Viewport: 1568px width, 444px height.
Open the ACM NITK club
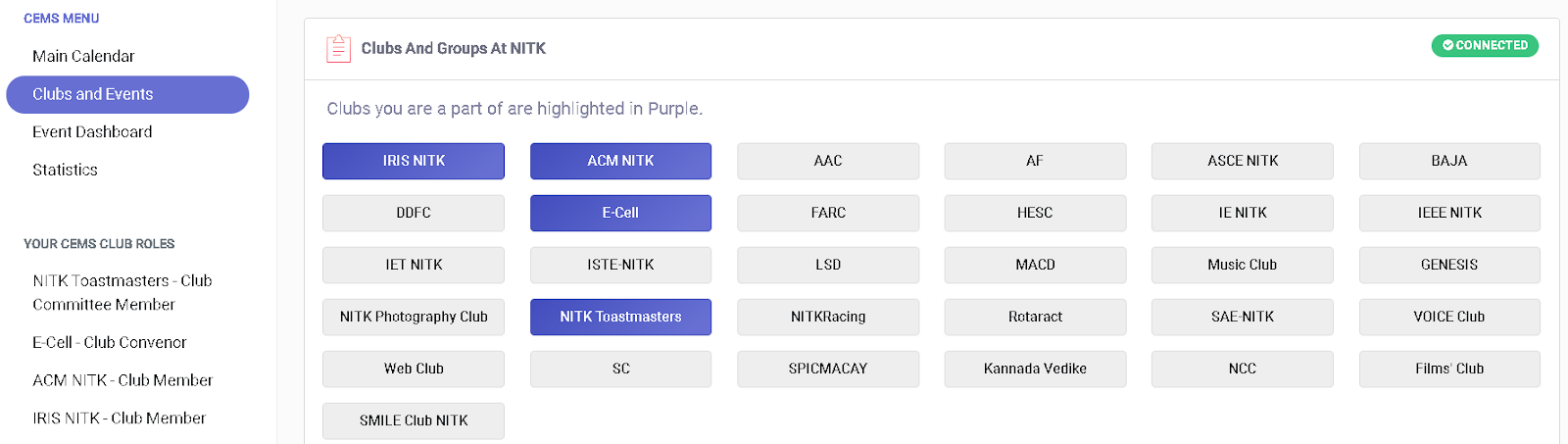pos(620,161)
